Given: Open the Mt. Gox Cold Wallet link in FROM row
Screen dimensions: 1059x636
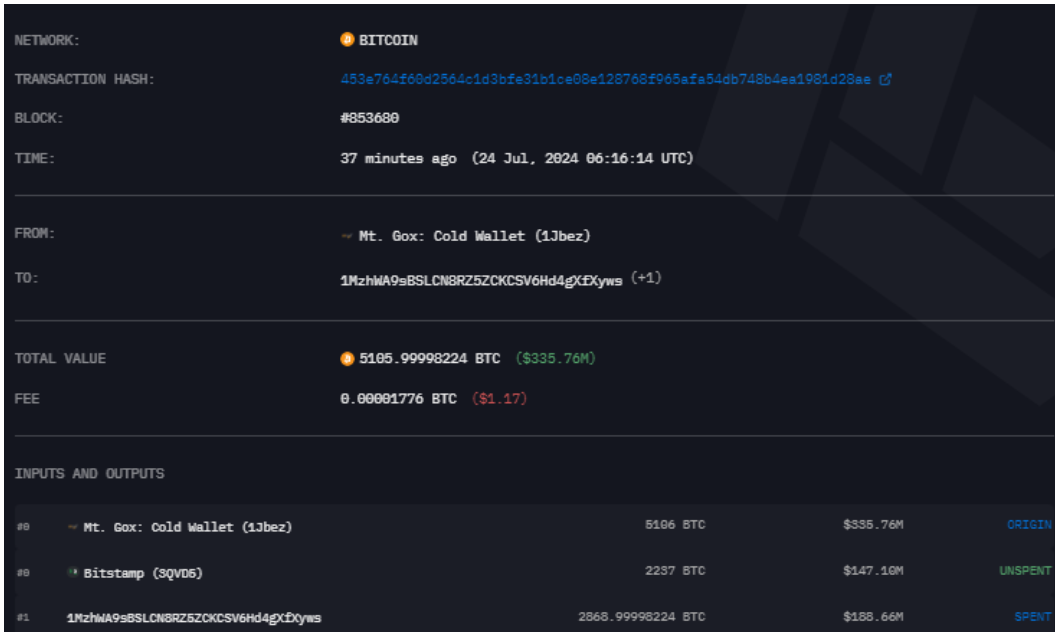Looking at the screenshot, I should tap(474, 236).
